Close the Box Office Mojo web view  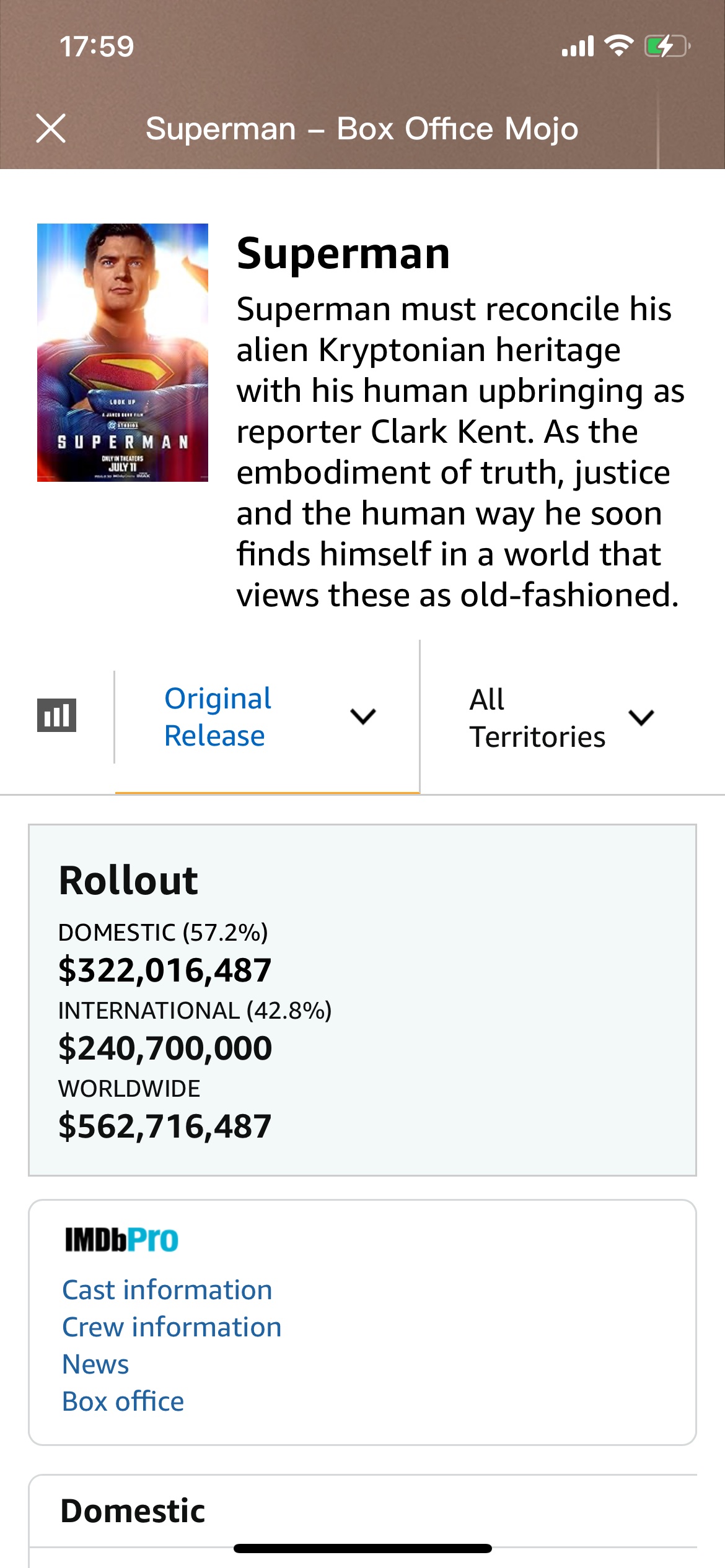coord(51,128)
